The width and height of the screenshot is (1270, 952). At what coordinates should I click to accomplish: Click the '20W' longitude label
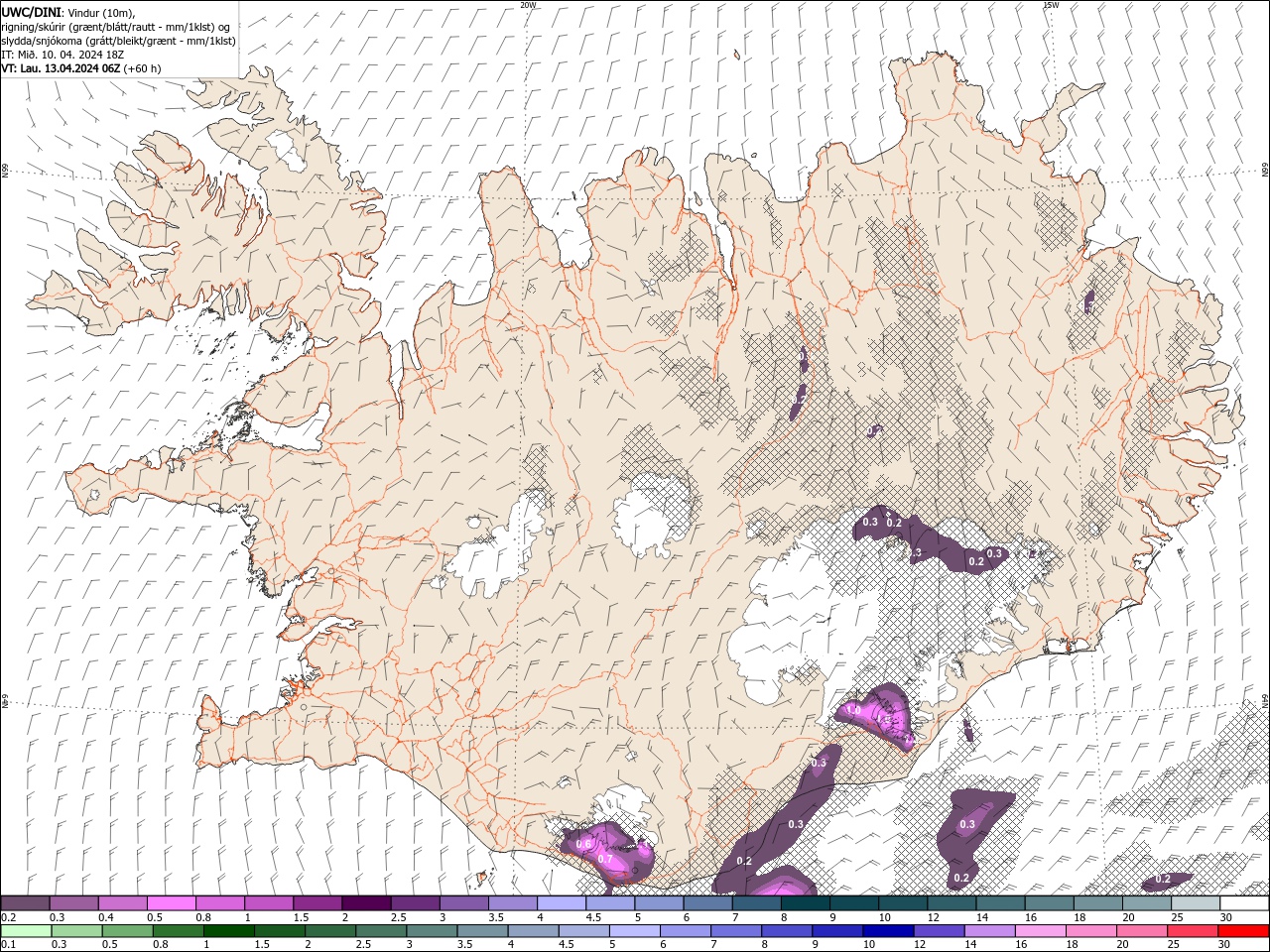(528, 5)
